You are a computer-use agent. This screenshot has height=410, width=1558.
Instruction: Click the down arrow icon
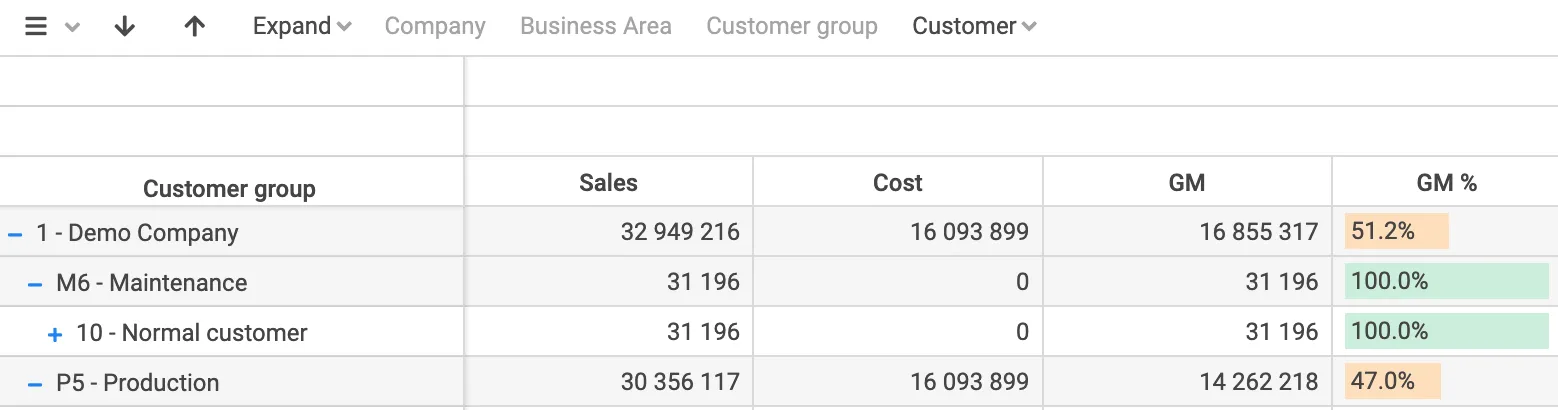pos(125,27)
